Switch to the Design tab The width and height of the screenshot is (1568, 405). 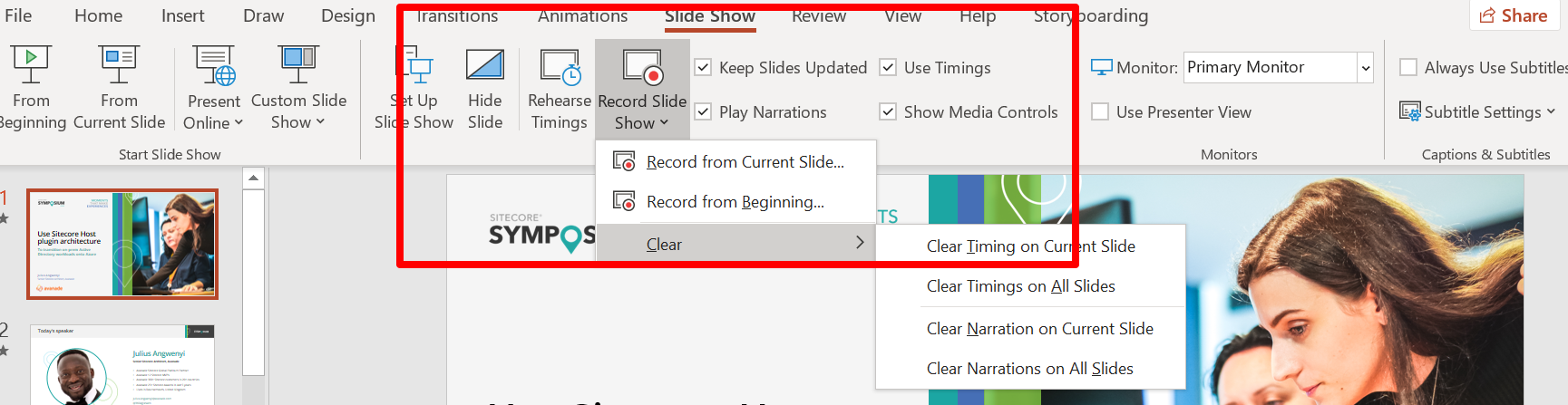348,15
